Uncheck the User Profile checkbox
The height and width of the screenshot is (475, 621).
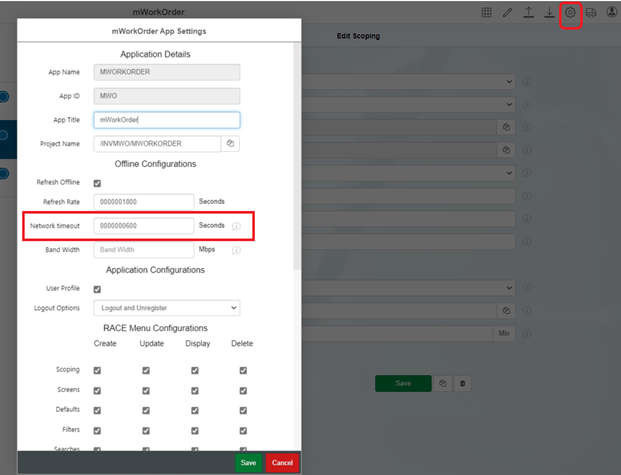[97, 289]
